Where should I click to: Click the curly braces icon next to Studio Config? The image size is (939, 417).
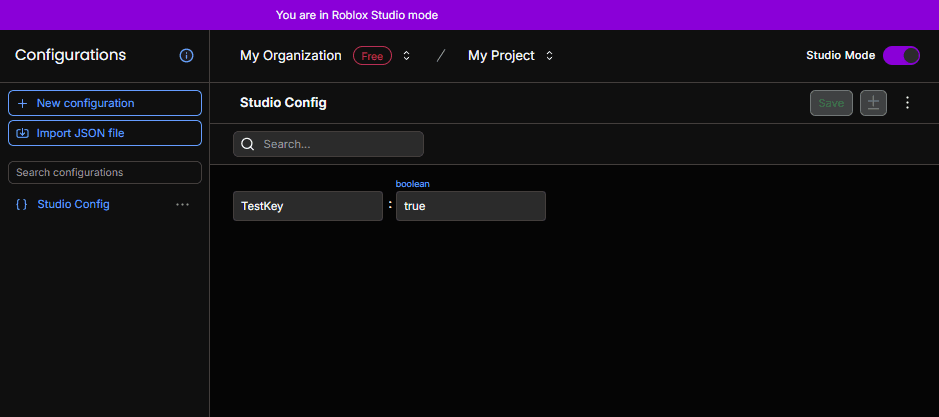[22, 204]
